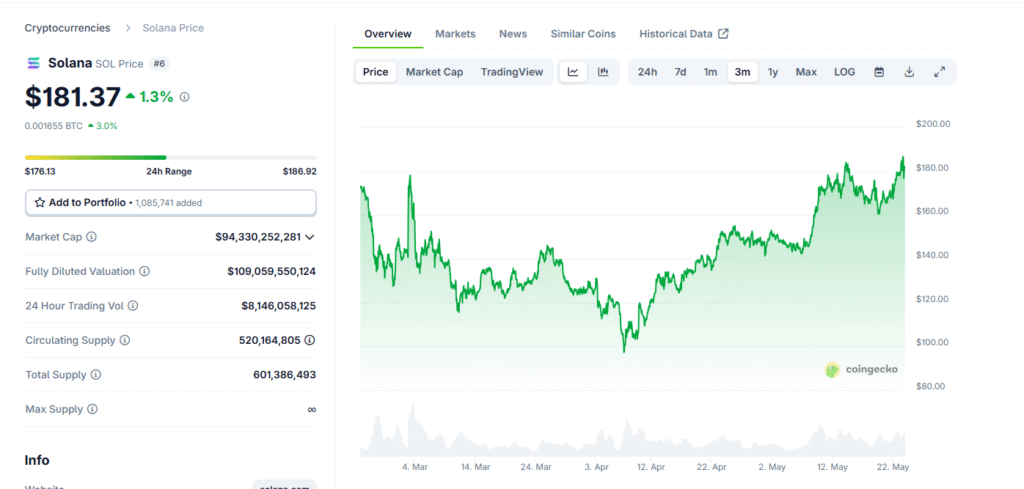The width and height of the screenshot is (1024, 489).
Task: Click info icon after 520,164,805 value
Action: pyautogui.click(x=310, y=340)
